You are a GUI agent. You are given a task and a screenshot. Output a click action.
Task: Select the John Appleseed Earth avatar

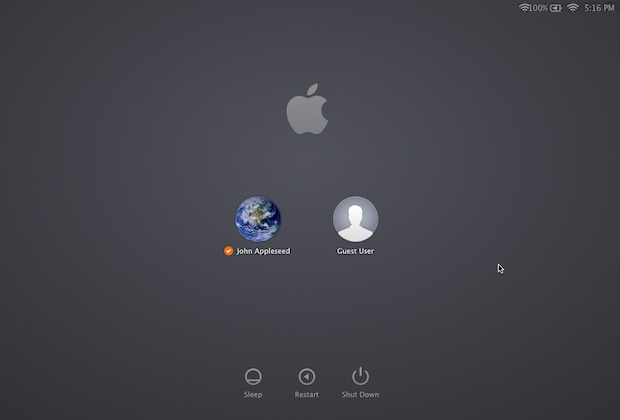tap(258, 219)
